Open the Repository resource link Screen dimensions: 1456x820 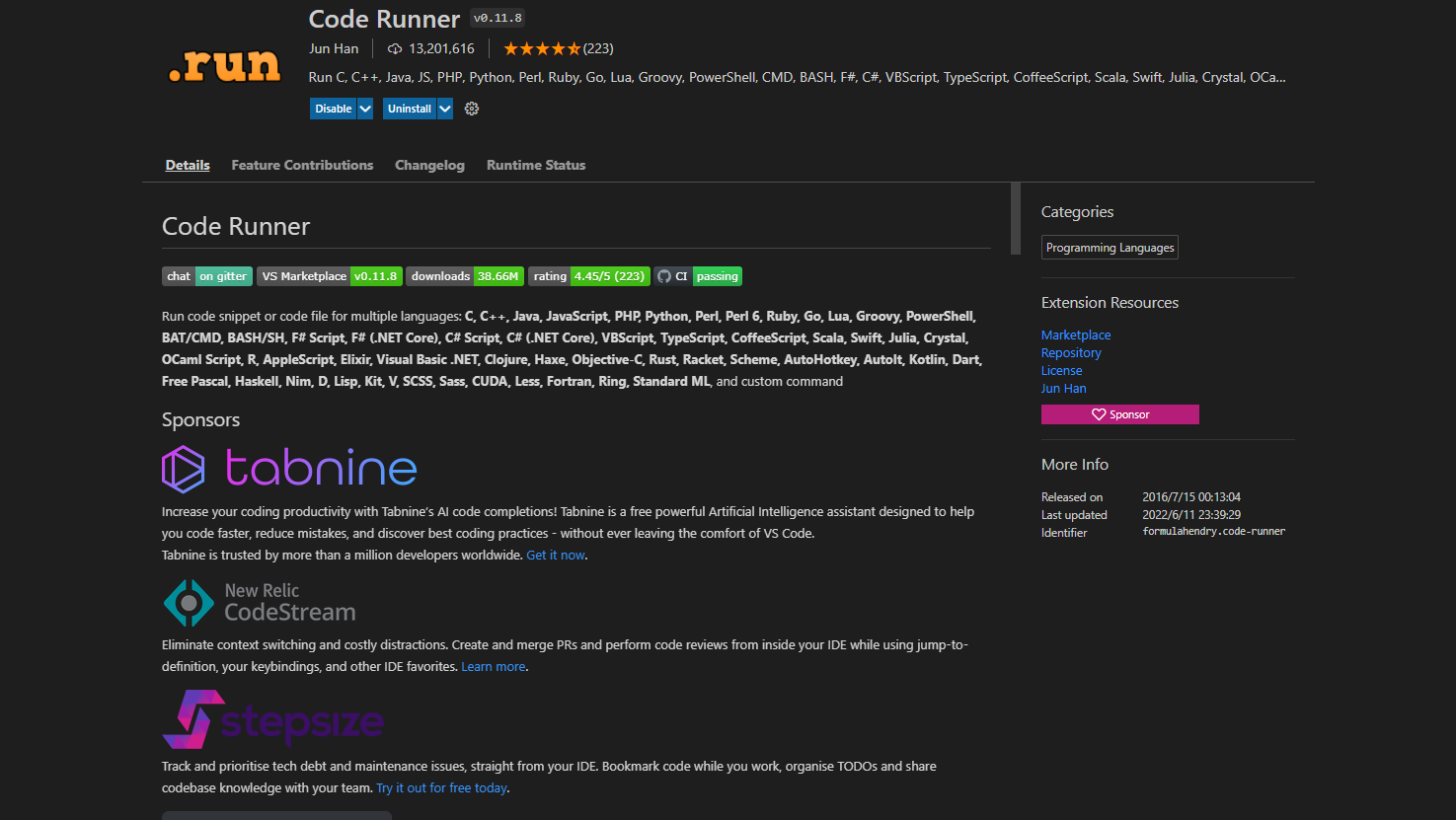[1071, 353]
